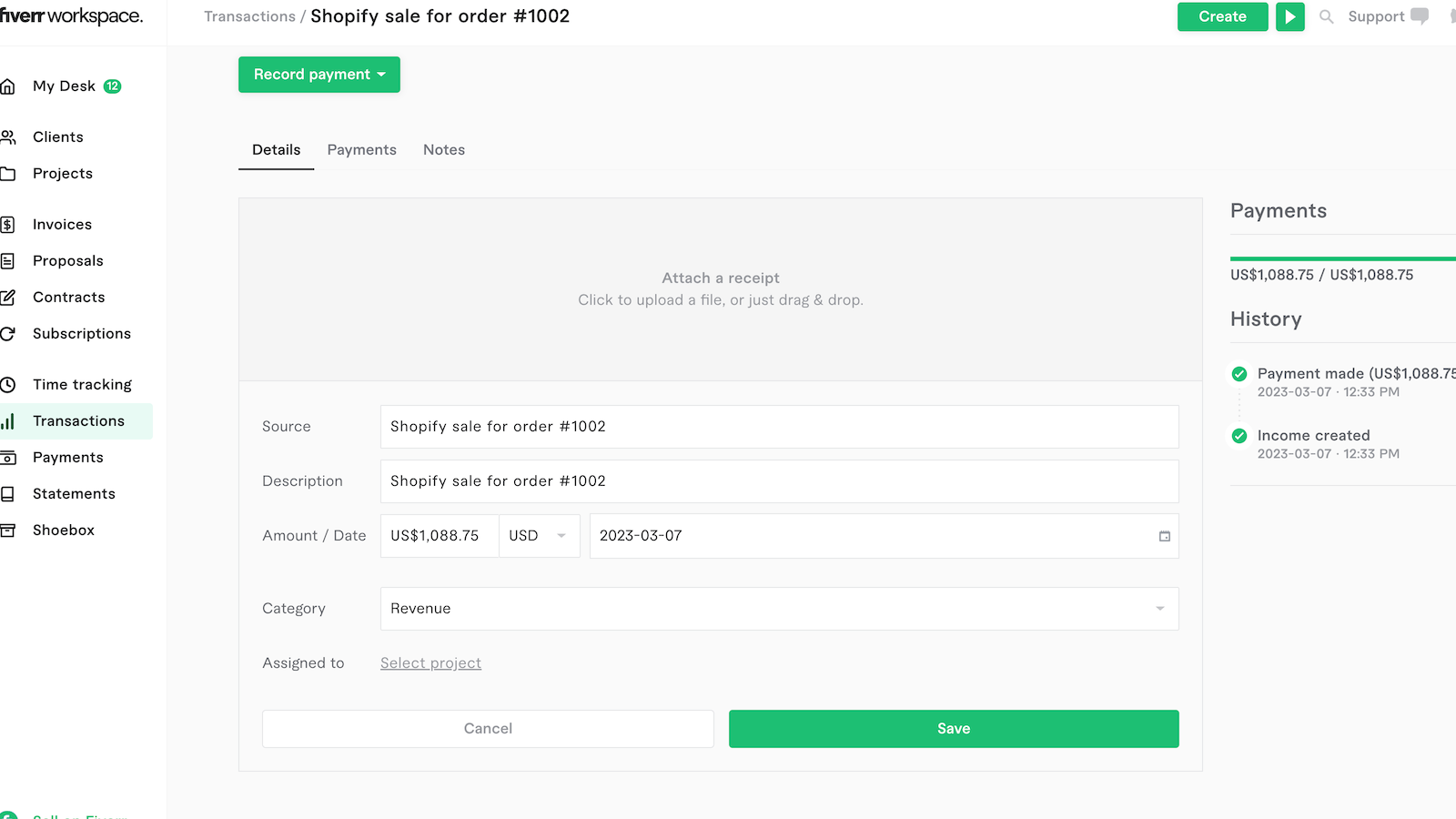The image size is (1456, 819).
Task: Start the timer with the green play button
Action: click(x=1289, y=16)
